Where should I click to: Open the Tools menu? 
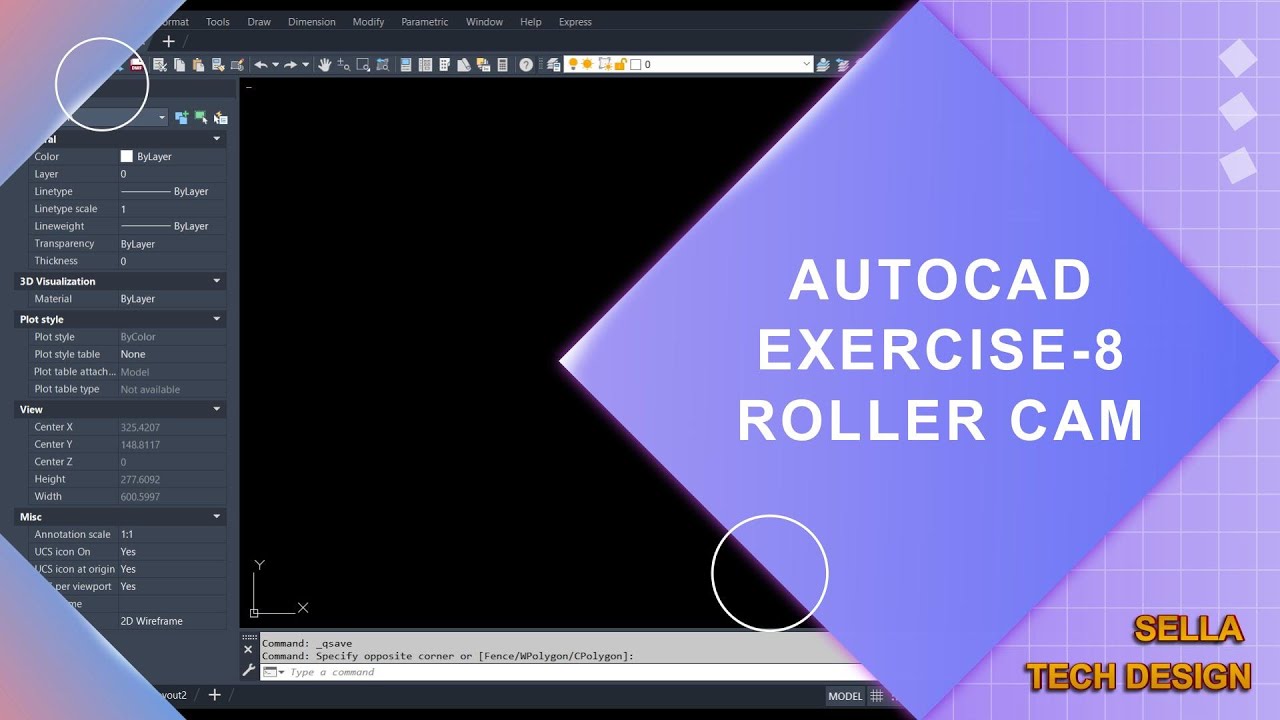click(x=217, y=21)
